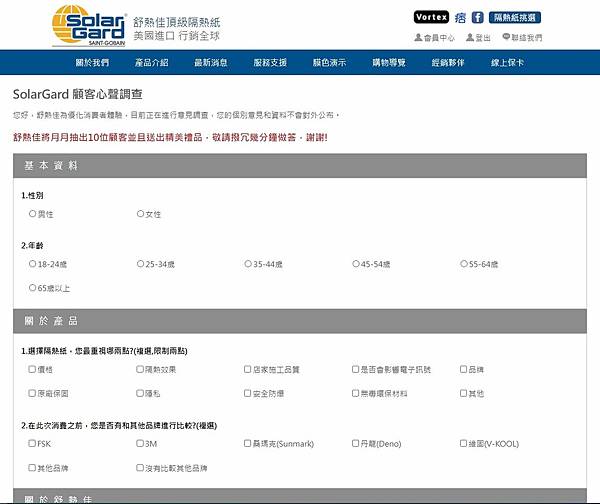This screenshot has width=600, height=504.
Task: Click the 隔熱紙挑選 button
Action: [x=515, y=18]
